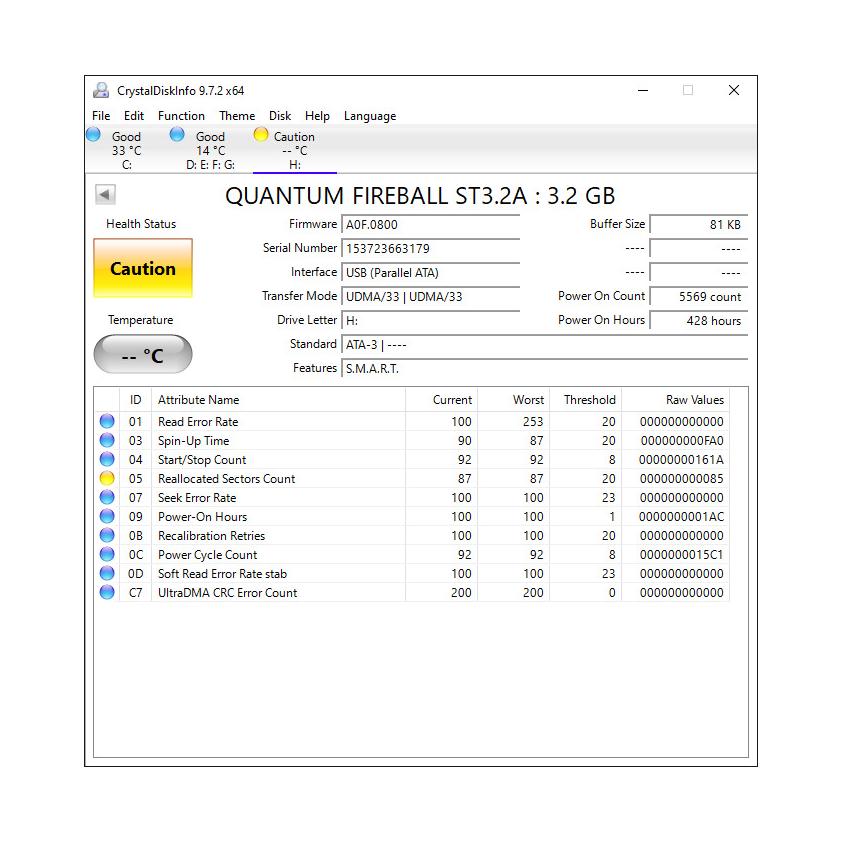843x843 pixels.
Task: Select the Good C: drive at 33 °C
Action: 116,150
